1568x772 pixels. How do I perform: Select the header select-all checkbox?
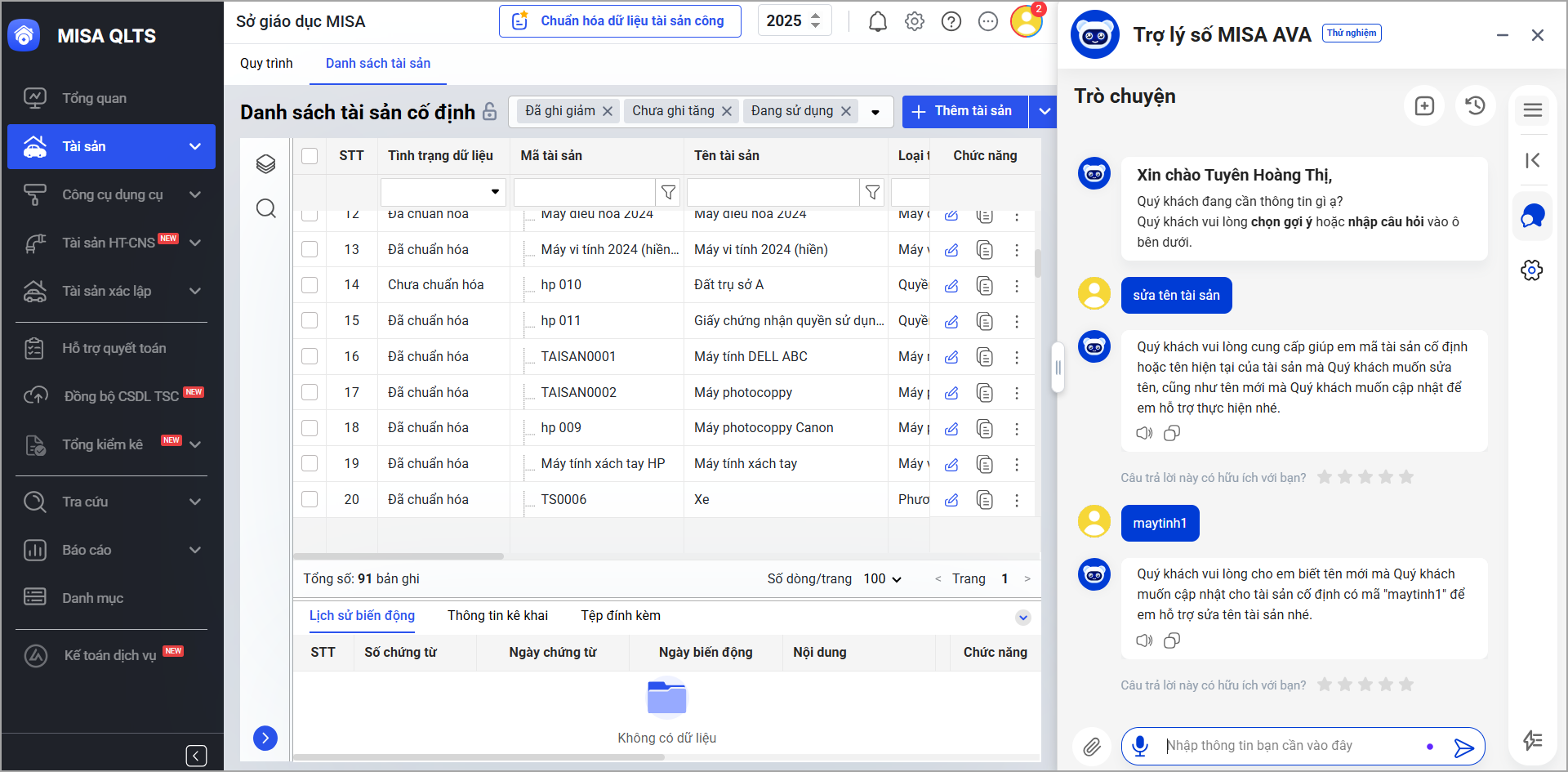tap(310, 156)
